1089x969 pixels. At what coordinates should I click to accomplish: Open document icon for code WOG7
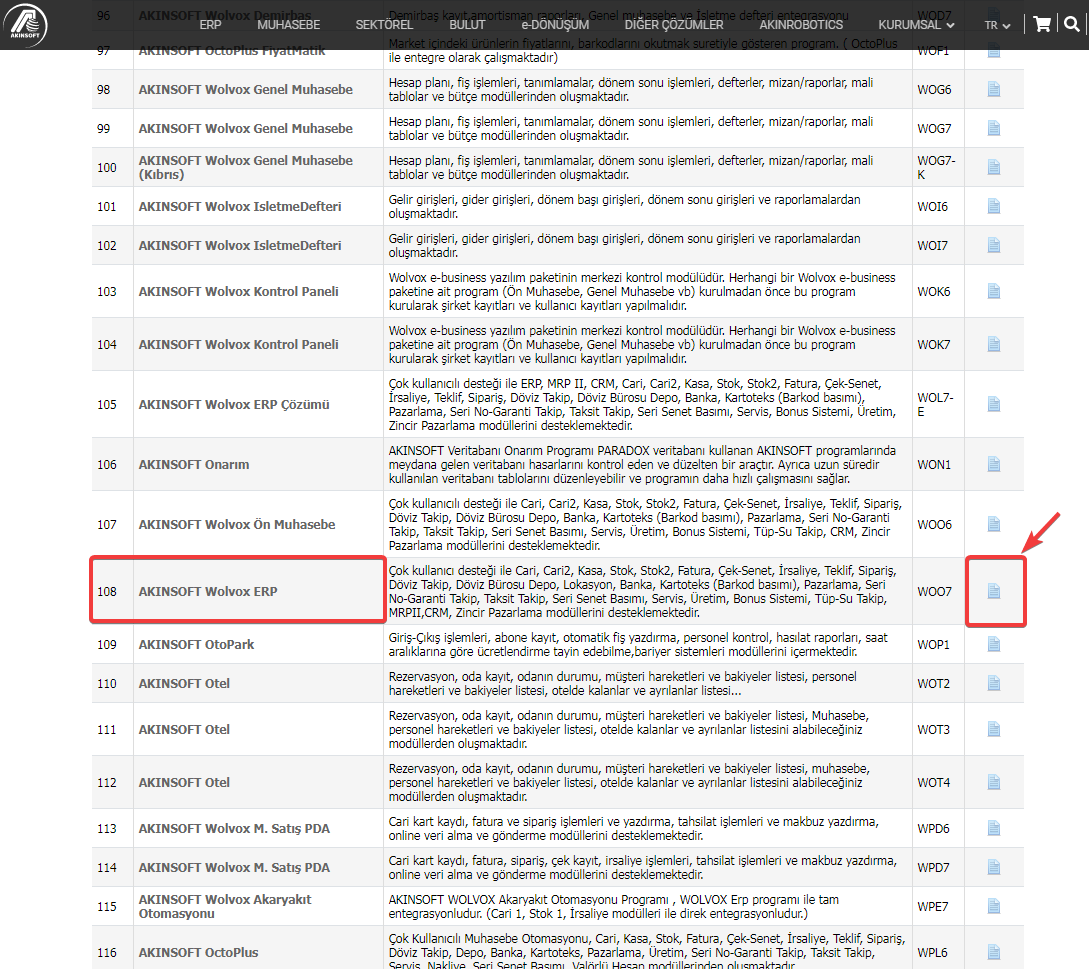point(994,128)
